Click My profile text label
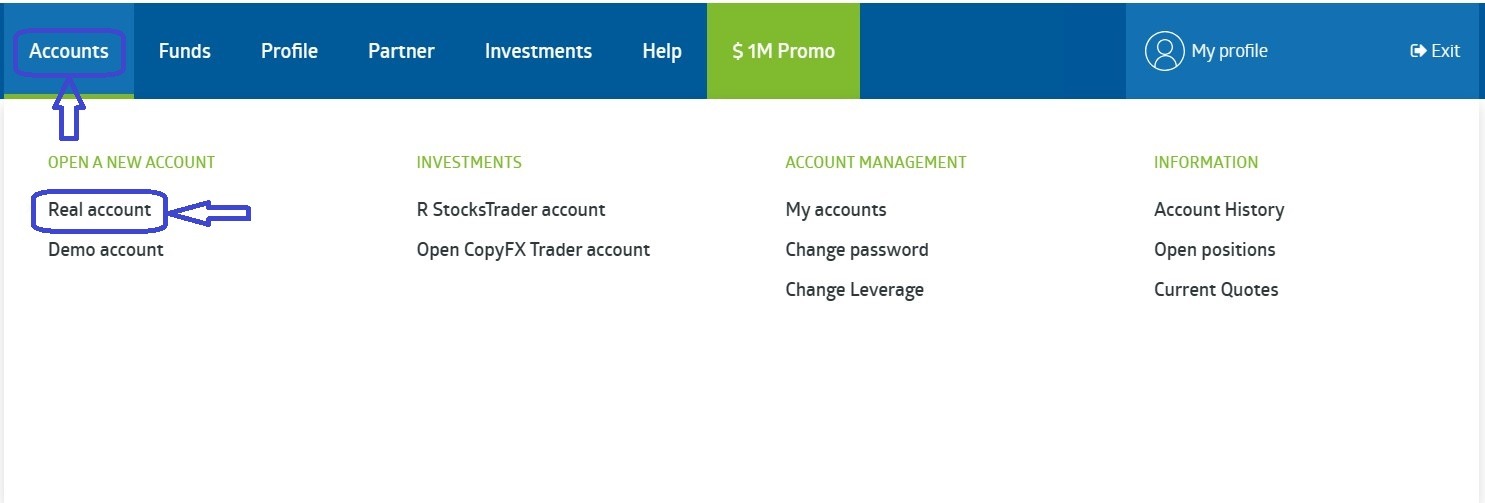The height and width of the screenshot is (503, 1485). 1229,51
